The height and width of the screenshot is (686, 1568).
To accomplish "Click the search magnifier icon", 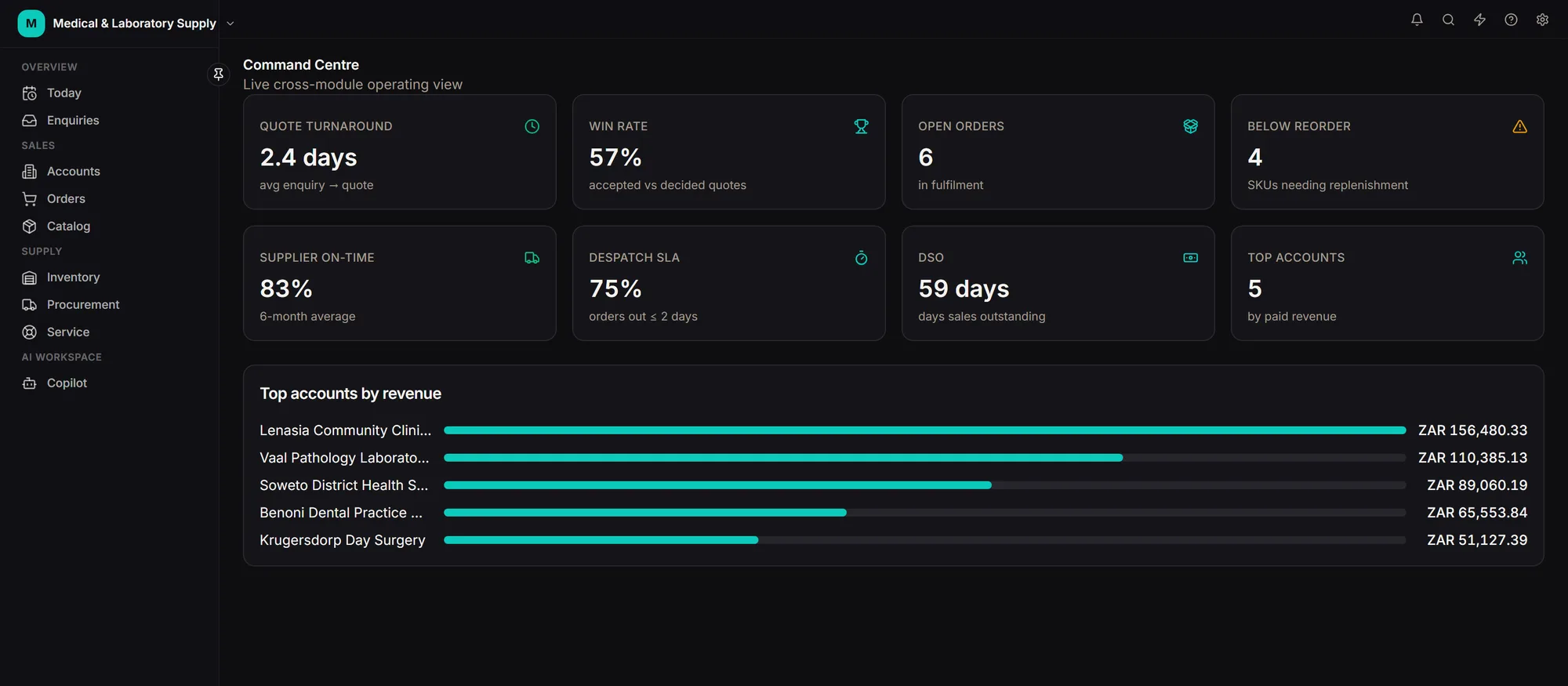I will (1448, 20).
